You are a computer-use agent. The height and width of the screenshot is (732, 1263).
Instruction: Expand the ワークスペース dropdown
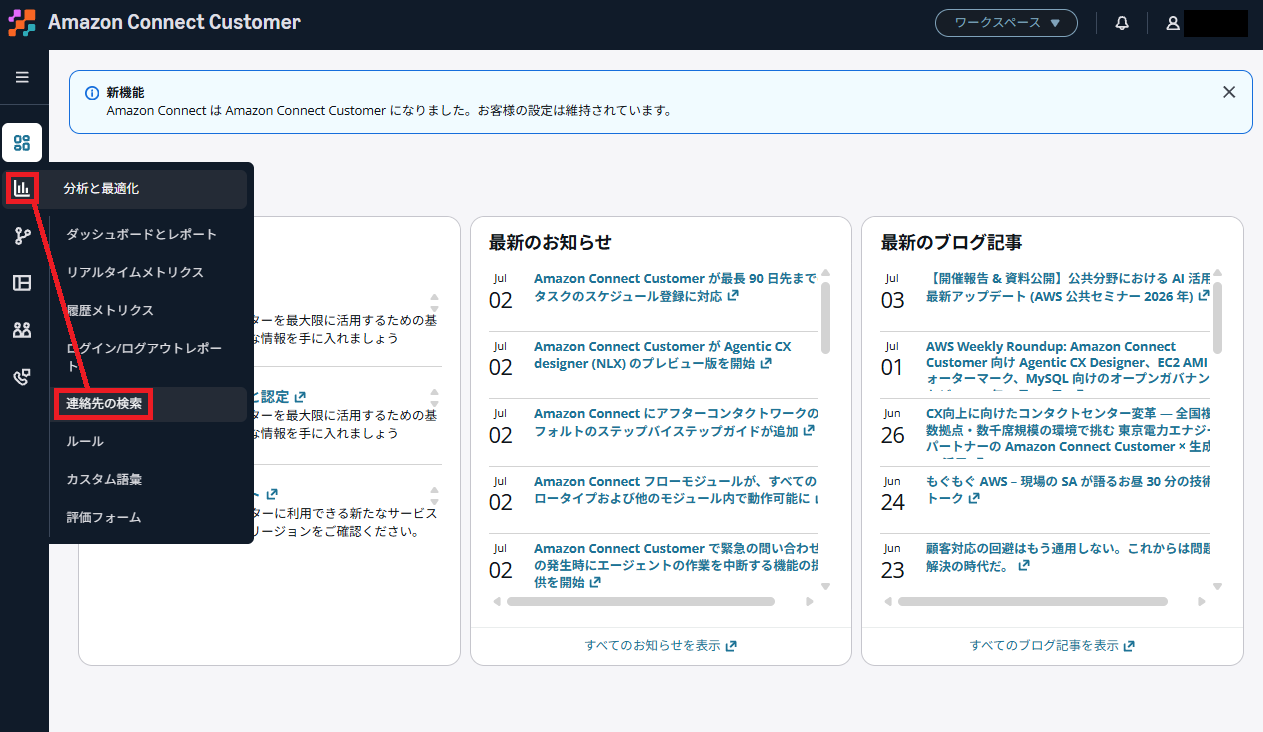coord(1006,23)
